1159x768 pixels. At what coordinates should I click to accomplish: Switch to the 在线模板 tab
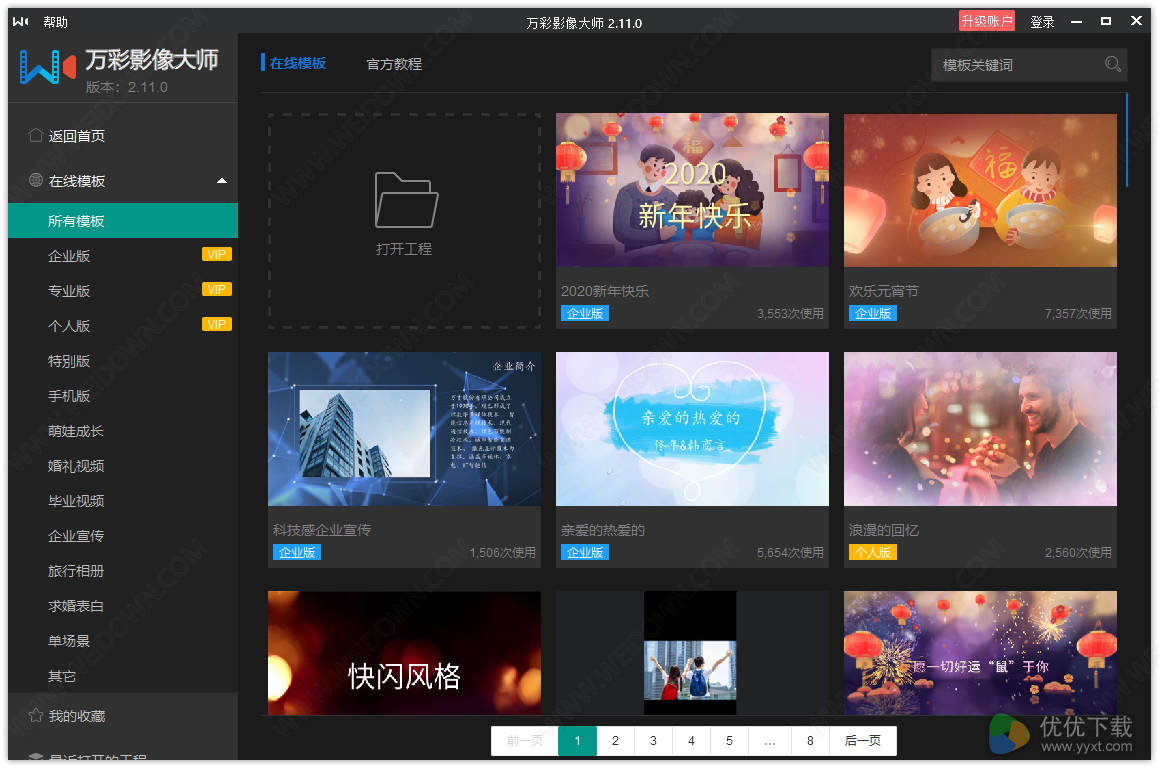[298, 64]
